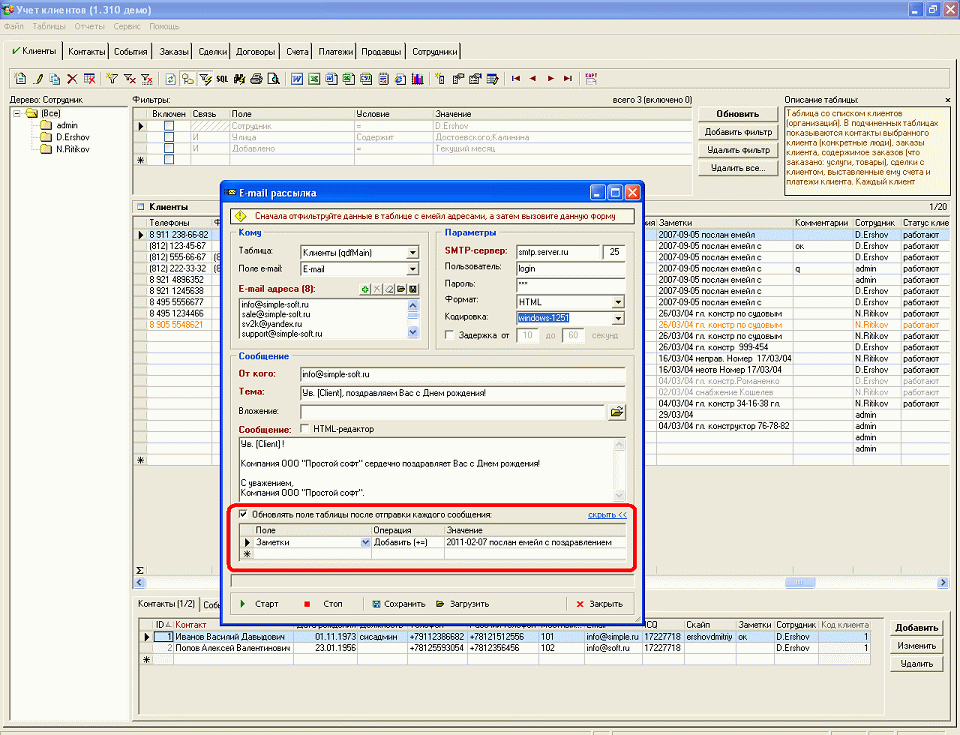Click the add e-mail address green plus icon
Screen dimensions: 960x735
(366, 289)
